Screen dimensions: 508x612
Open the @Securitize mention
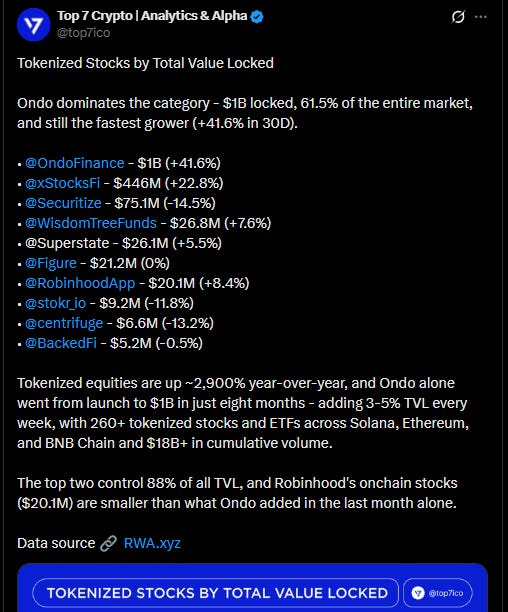63,203
